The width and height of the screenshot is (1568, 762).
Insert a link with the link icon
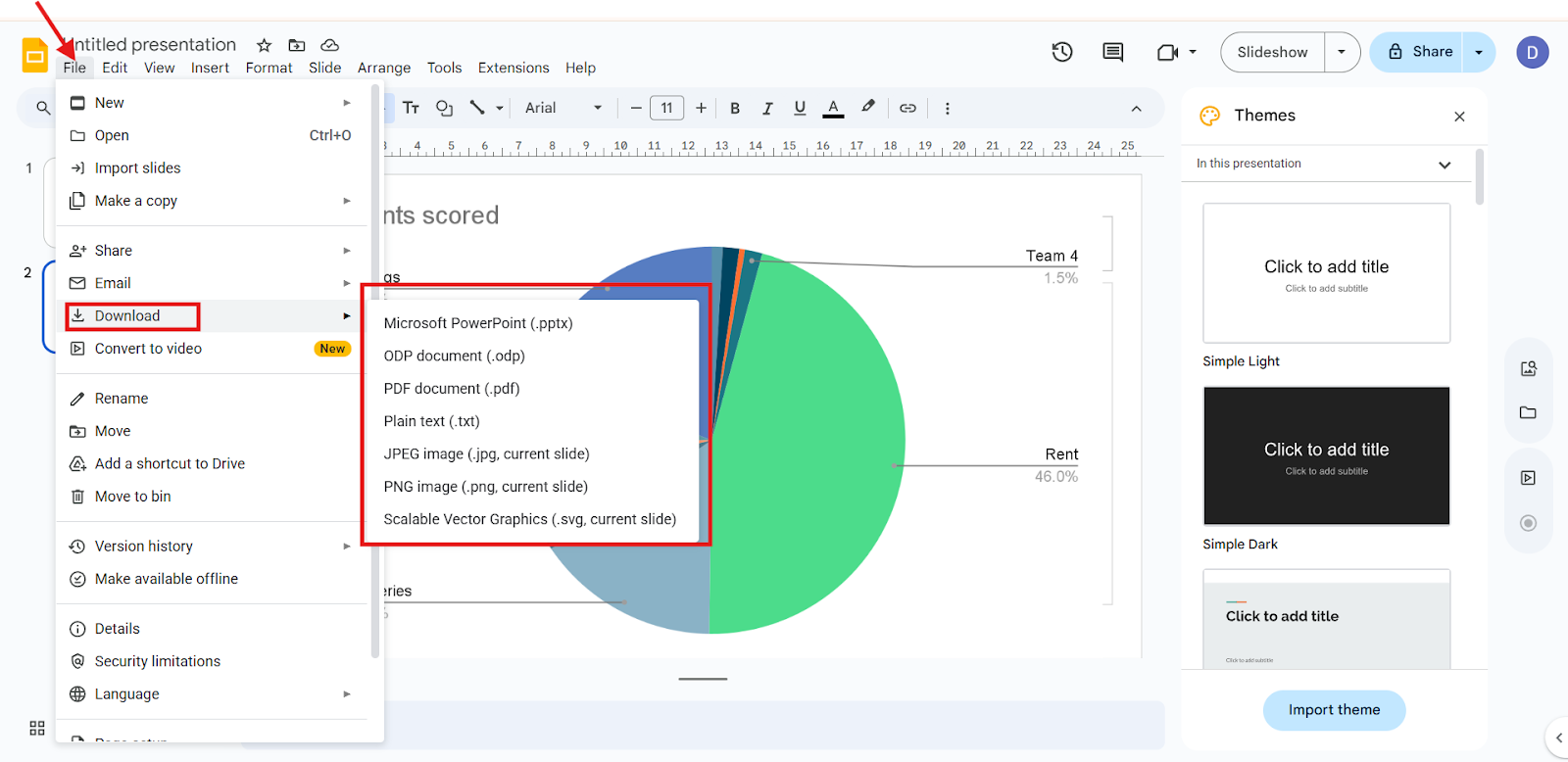click(908, 108)
